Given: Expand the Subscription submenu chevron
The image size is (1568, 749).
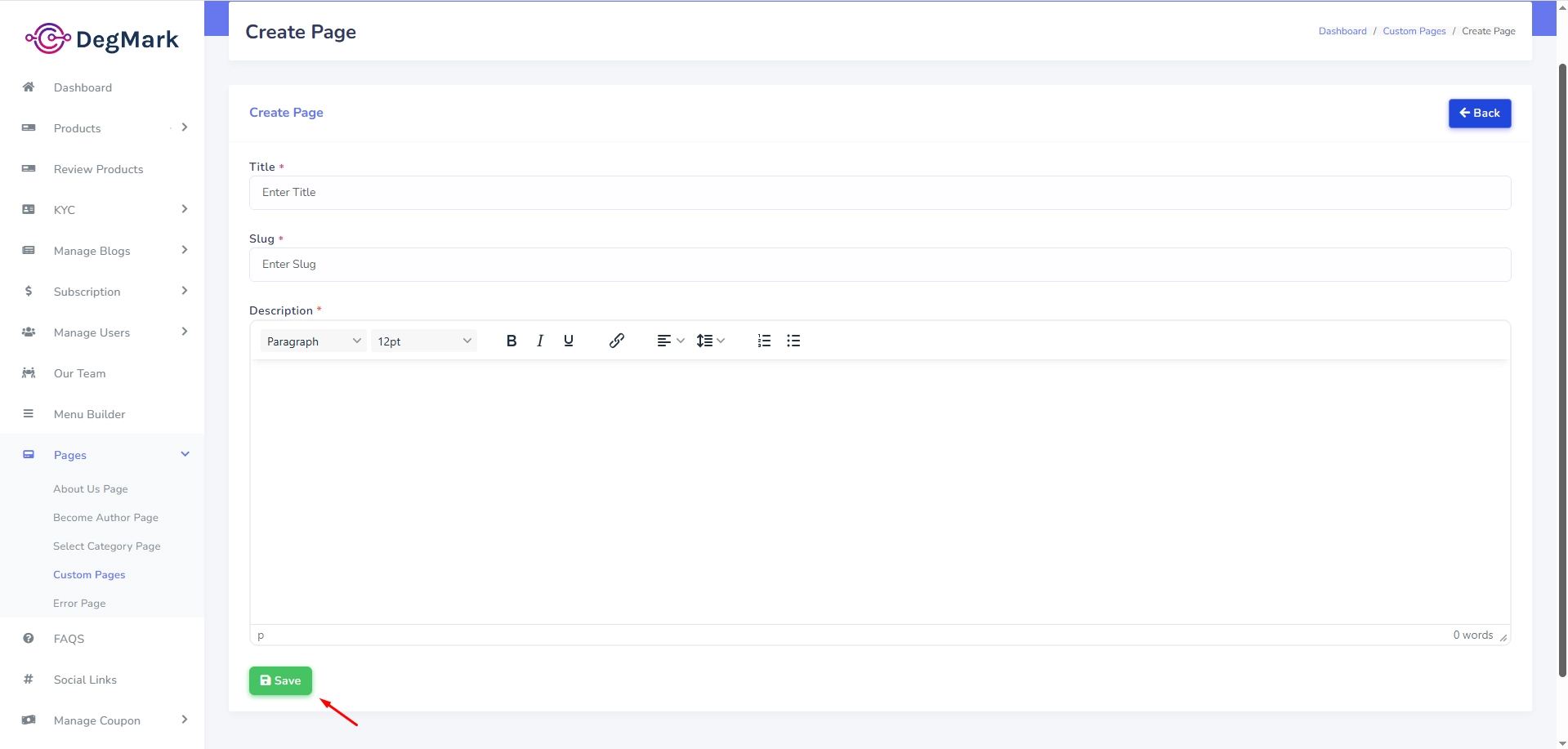Looking at the screenshot, I should [185, 291].
